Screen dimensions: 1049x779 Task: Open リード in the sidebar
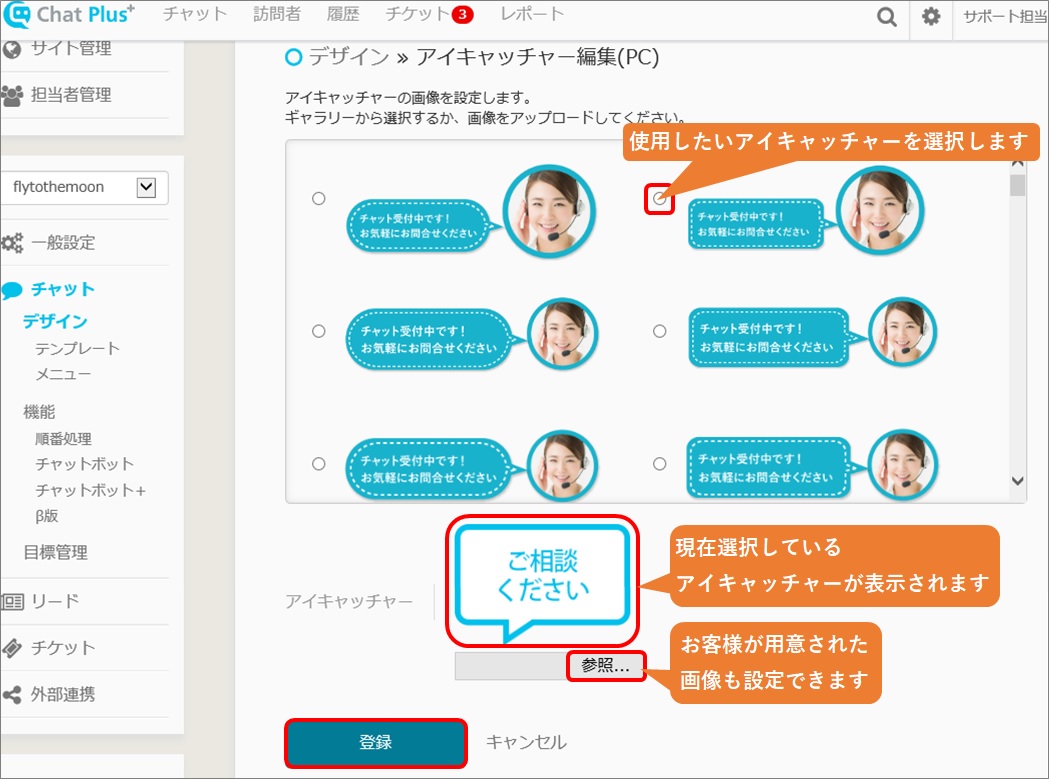coord(56,601)
